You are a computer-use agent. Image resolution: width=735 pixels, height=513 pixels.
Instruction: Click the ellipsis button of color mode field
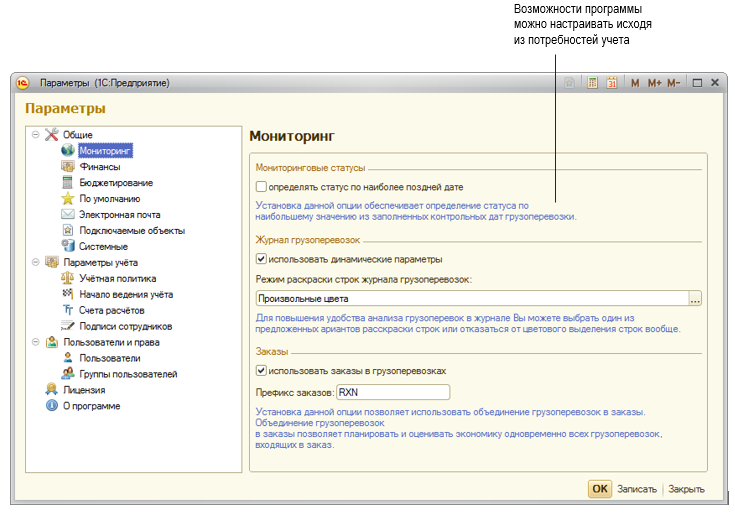tap(695, 299)
